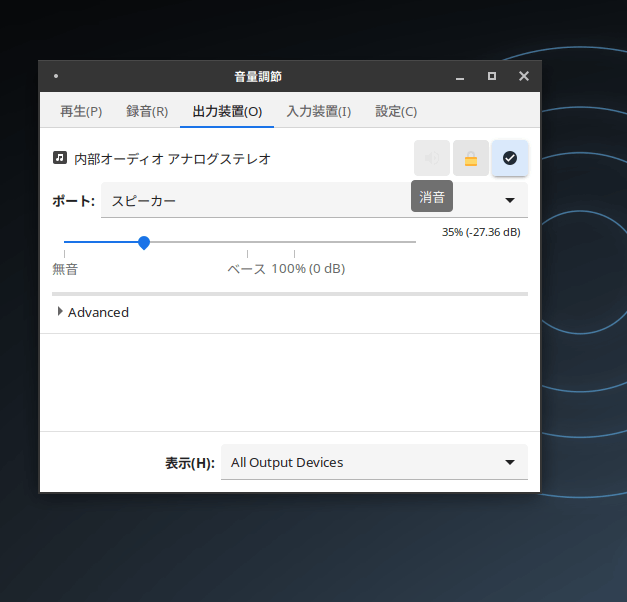
Task: Click the 無音 end of the volume slider
Action: pos(64,242)
